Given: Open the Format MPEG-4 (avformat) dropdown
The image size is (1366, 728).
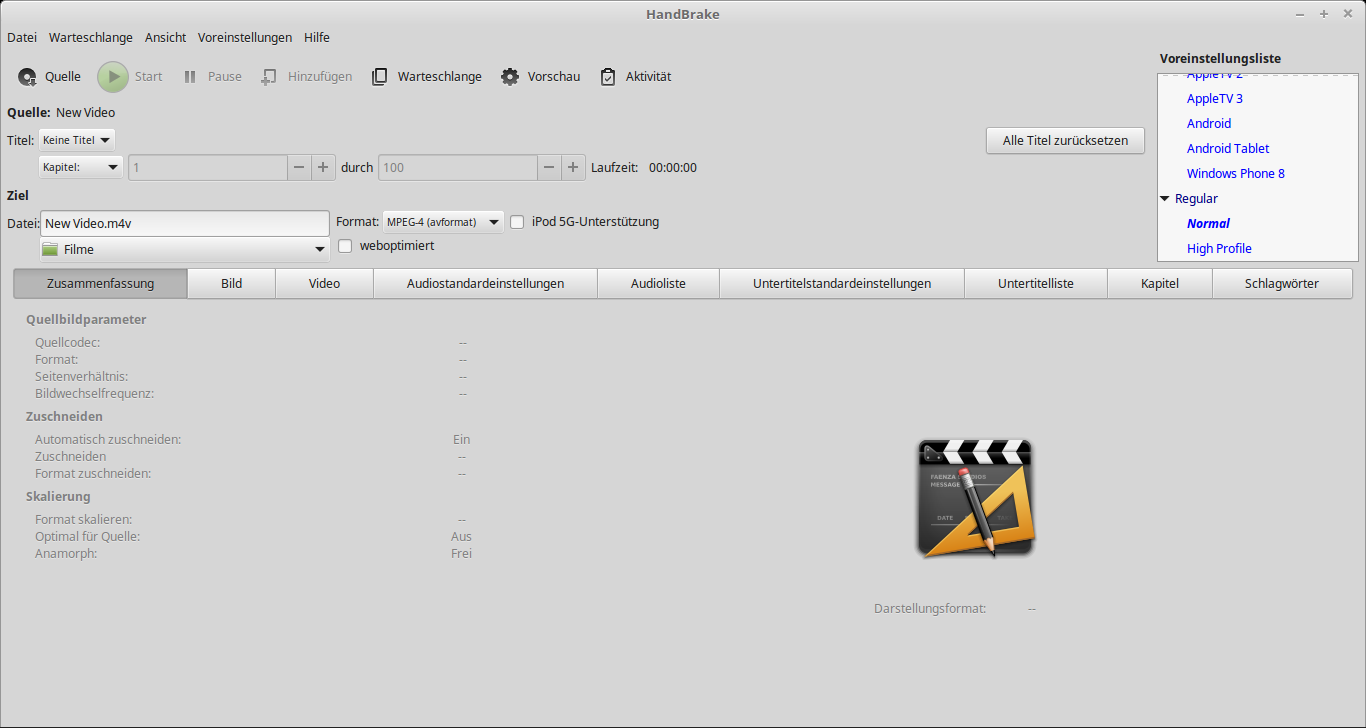Looking at the screenshot, I should [444, 222].
